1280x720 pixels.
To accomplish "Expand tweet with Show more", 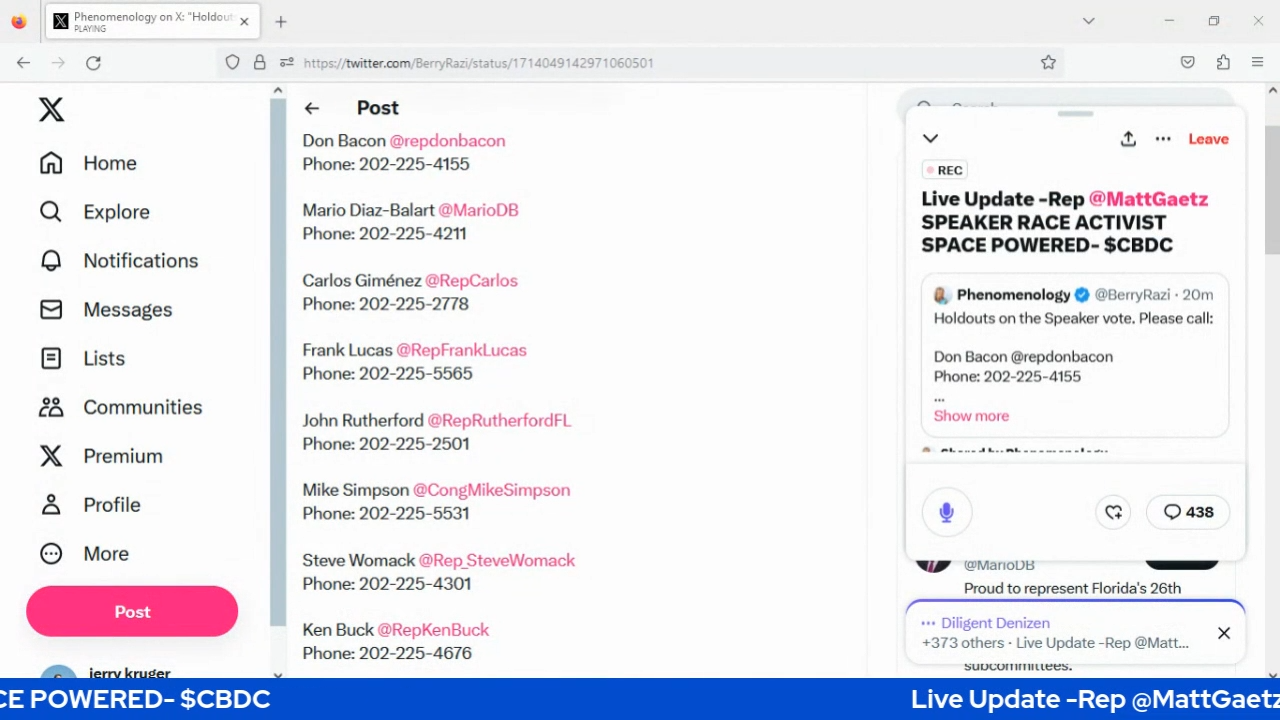I will (971, 416).
